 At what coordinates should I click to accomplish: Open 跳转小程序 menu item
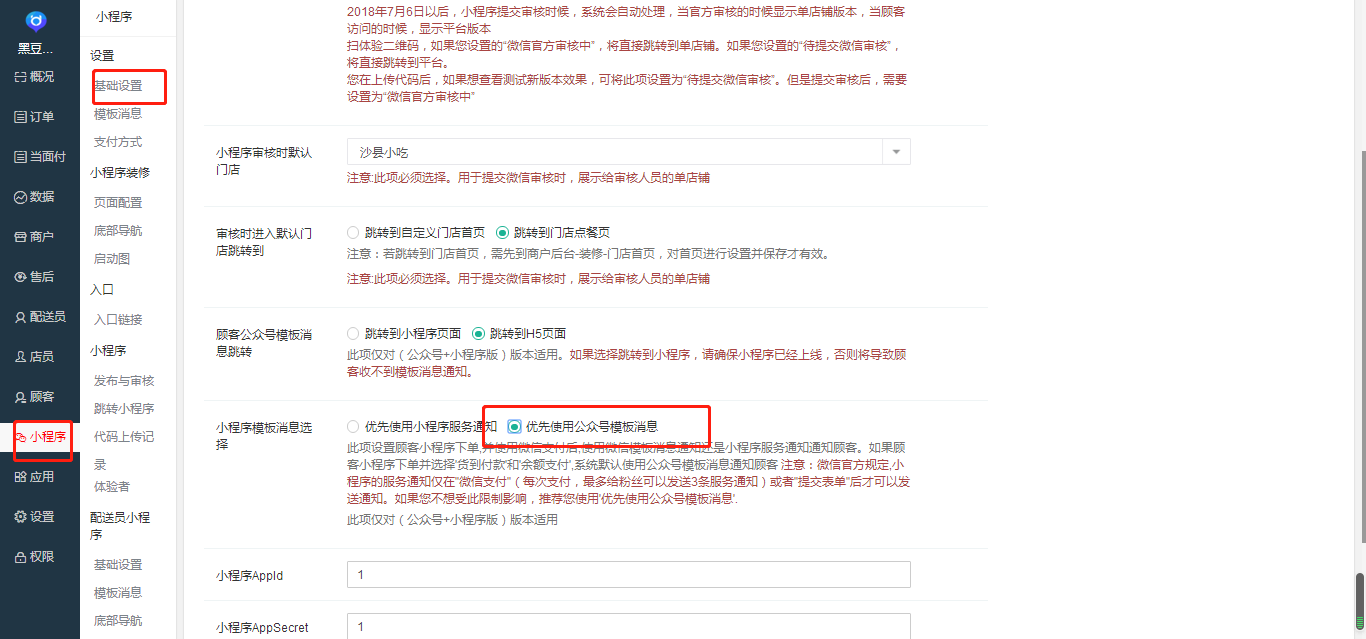coord(124,408)
